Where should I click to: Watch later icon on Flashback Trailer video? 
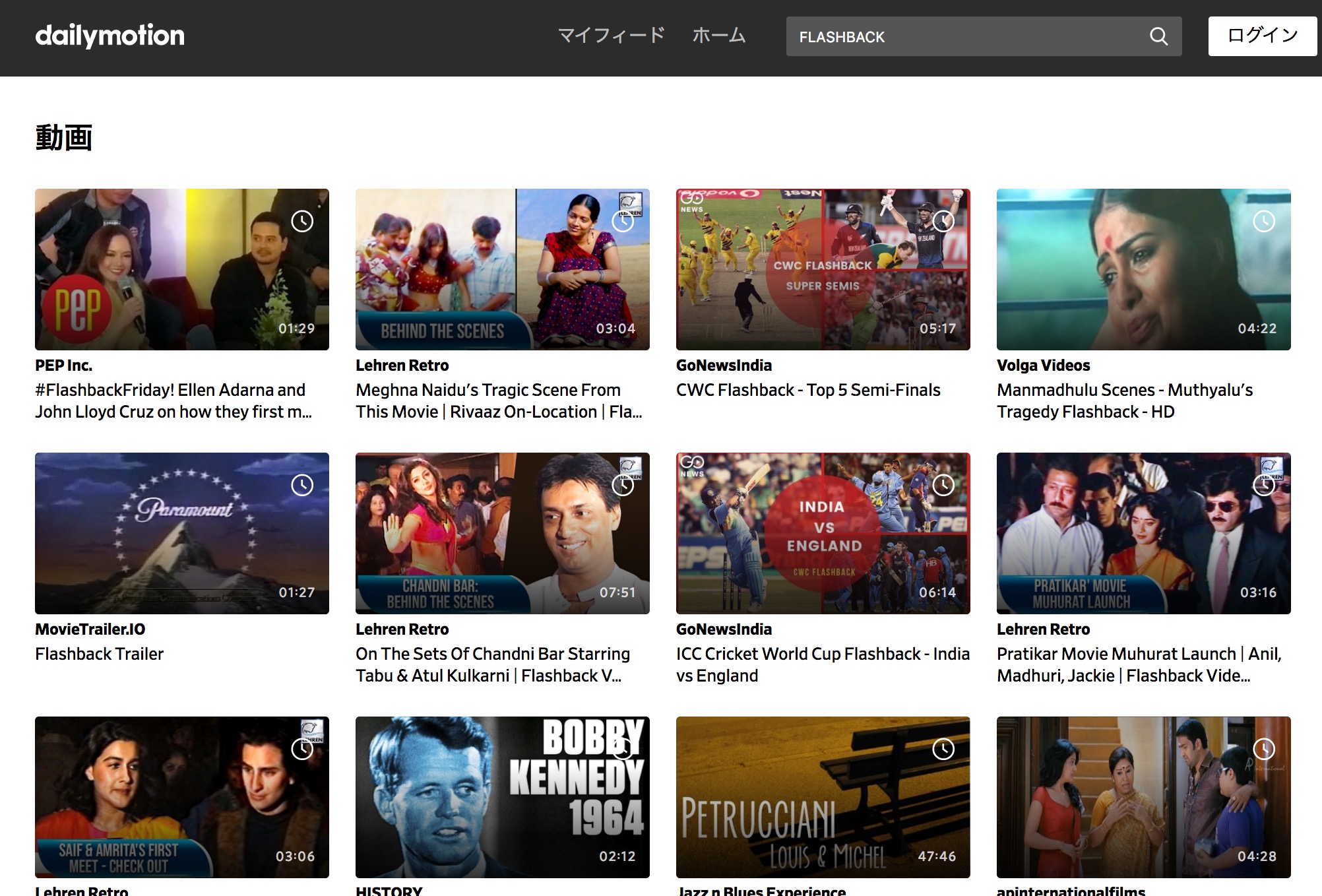pyautogui.click(x=302, y=485)
